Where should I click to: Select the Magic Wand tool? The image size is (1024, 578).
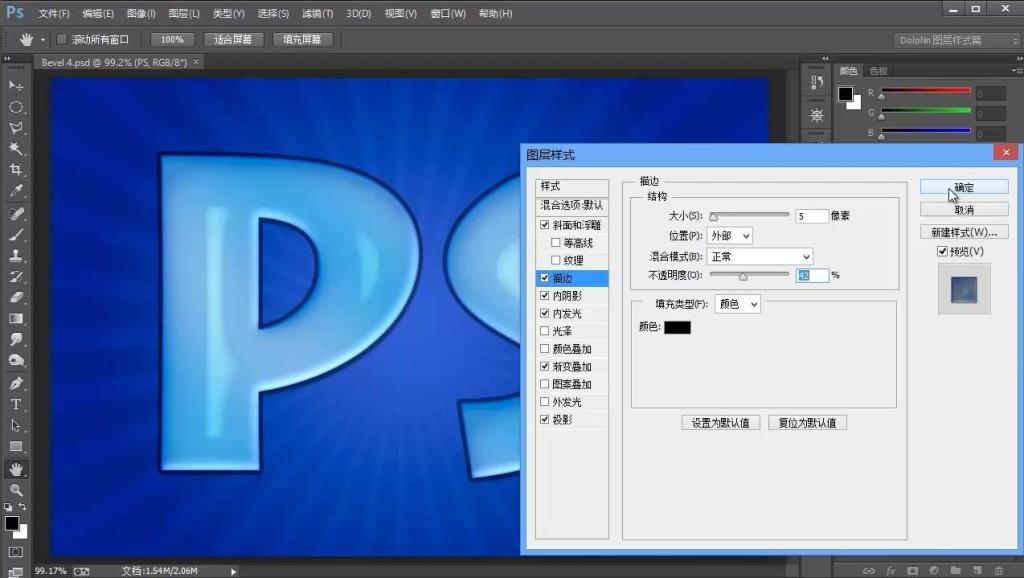click(x=16, y=148)
